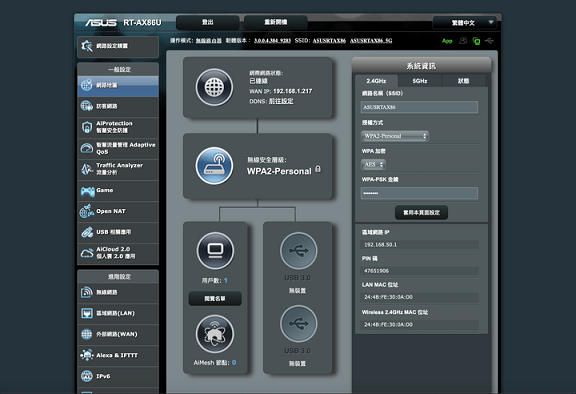Screen dimensions: 576x394
Task: Click the SSID input field ASUSRTAX86
Action: (x=419, y=107)
